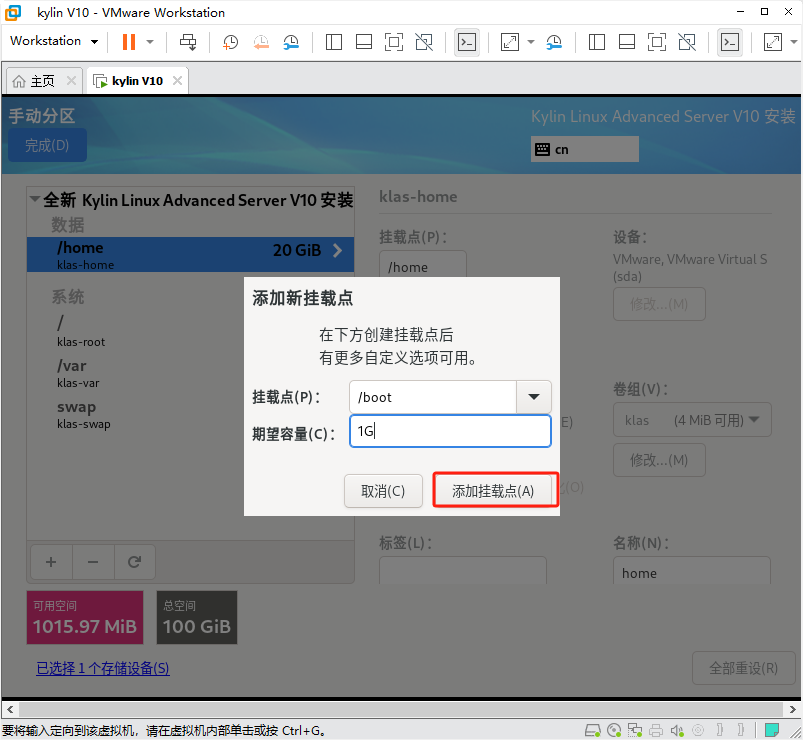803x740 pixels.
Task: Click the 可用空间 1015.97 MiB box
Action: pyautogui.click(x=85, y=617)
